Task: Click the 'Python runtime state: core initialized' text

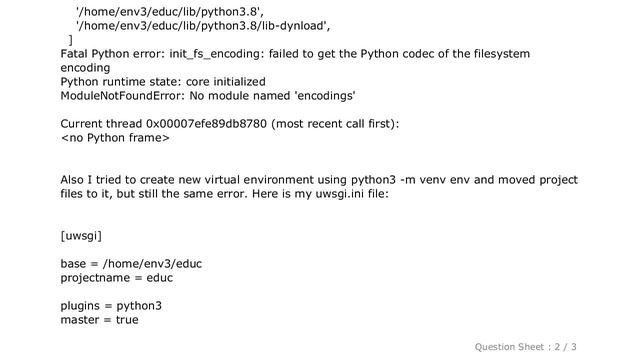Action: 163,82
